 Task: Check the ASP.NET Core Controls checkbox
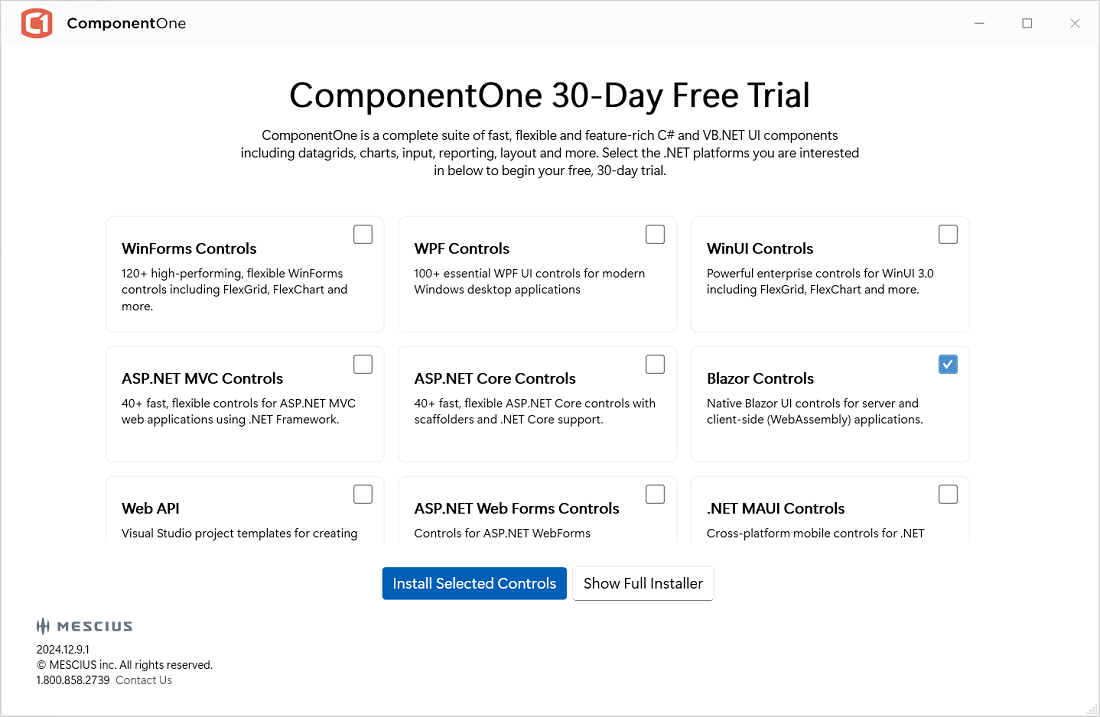(655, 364)
